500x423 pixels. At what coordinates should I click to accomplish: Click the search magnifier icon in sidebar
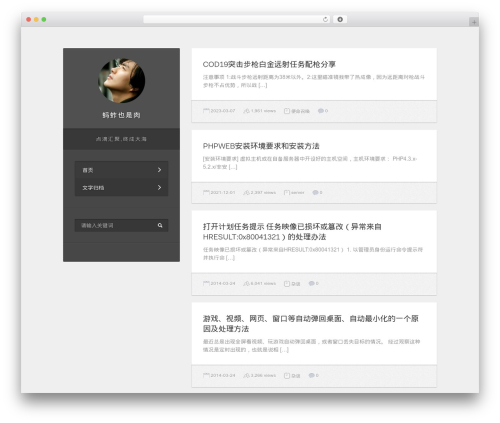[160, 225]
